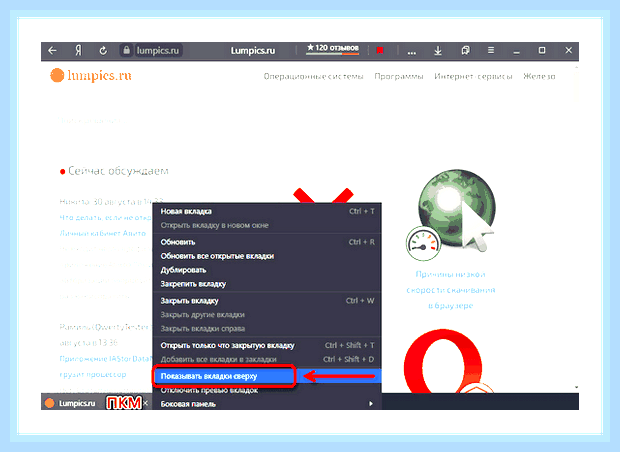Viewport: 620px width, 452px height.
Task: Click the Opera logo thumbnail
Action: [x=445, y=361]
